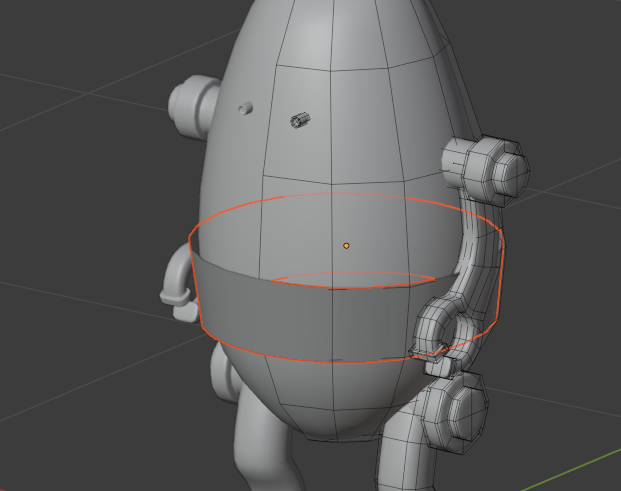
Task: Select the rounded shoulder joint on the left side
Action: point(193,107)
